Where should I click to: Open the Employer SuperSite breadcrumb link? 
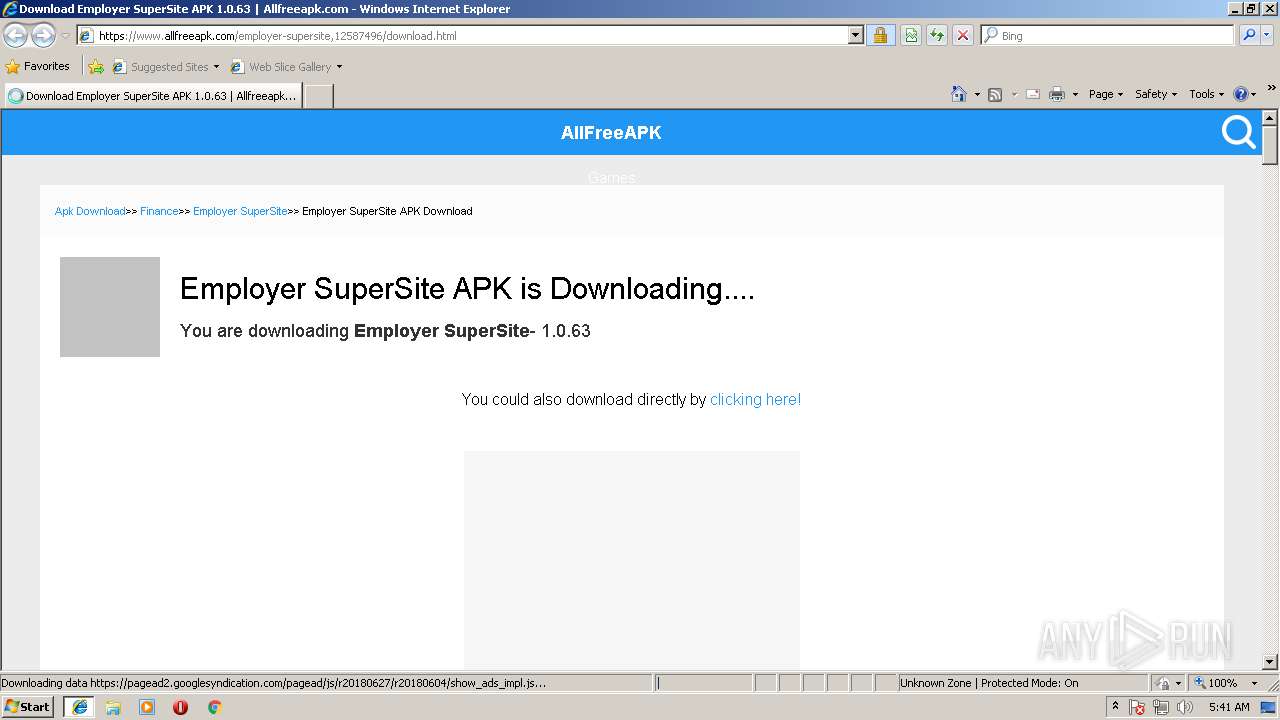coord(240,211)
